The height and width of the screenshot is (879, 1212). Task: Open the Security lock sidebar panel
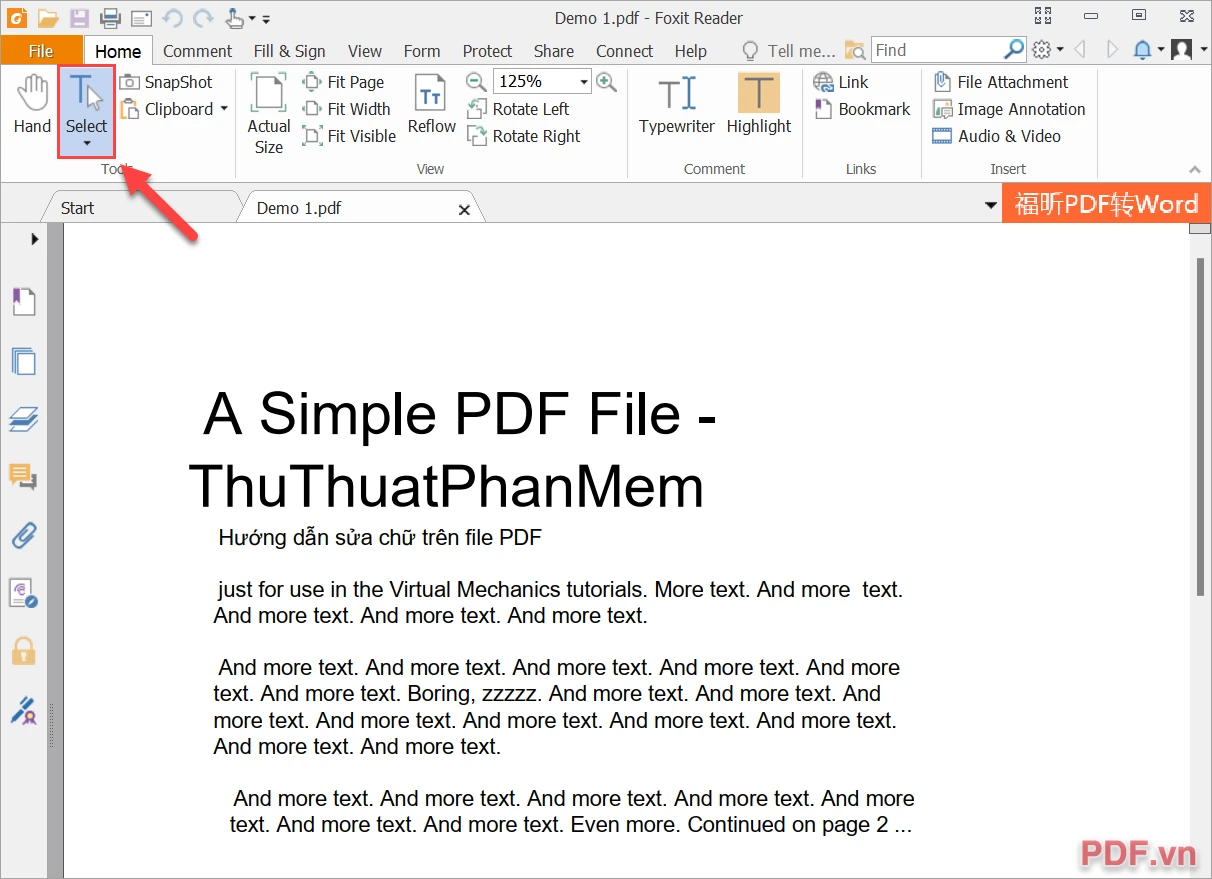click(23, 652)
